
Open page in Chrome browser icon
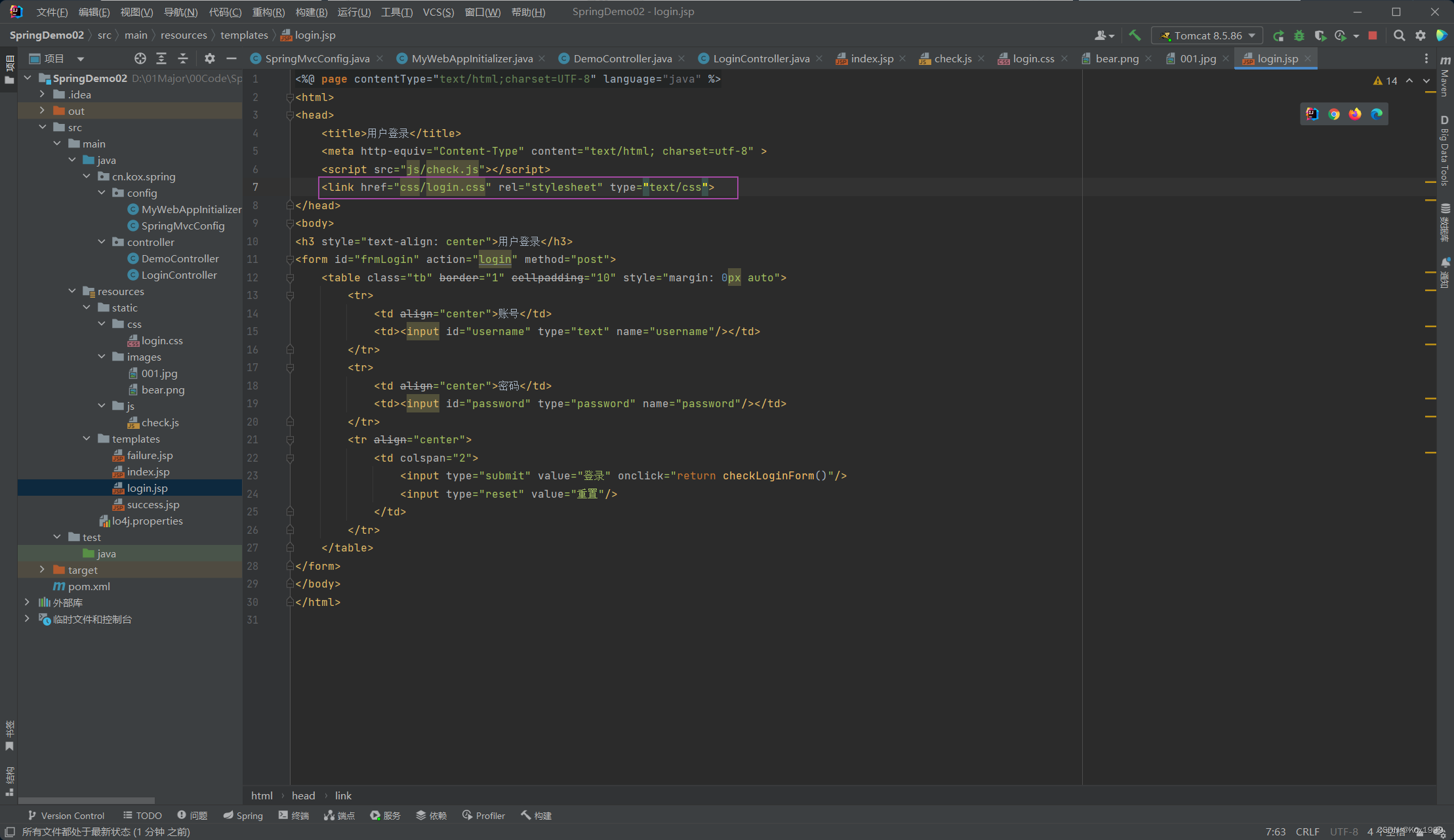click(1334, 114)
